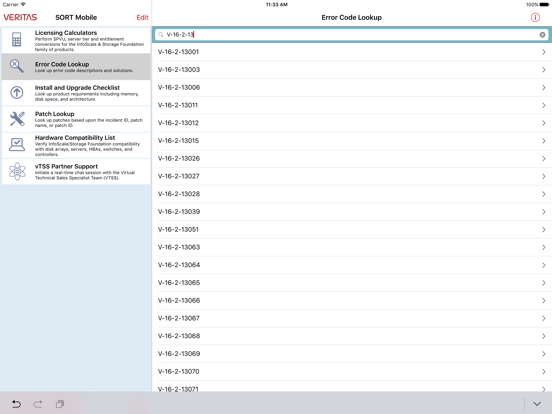Open chevron for V-16-2-13028

point(544,194)
